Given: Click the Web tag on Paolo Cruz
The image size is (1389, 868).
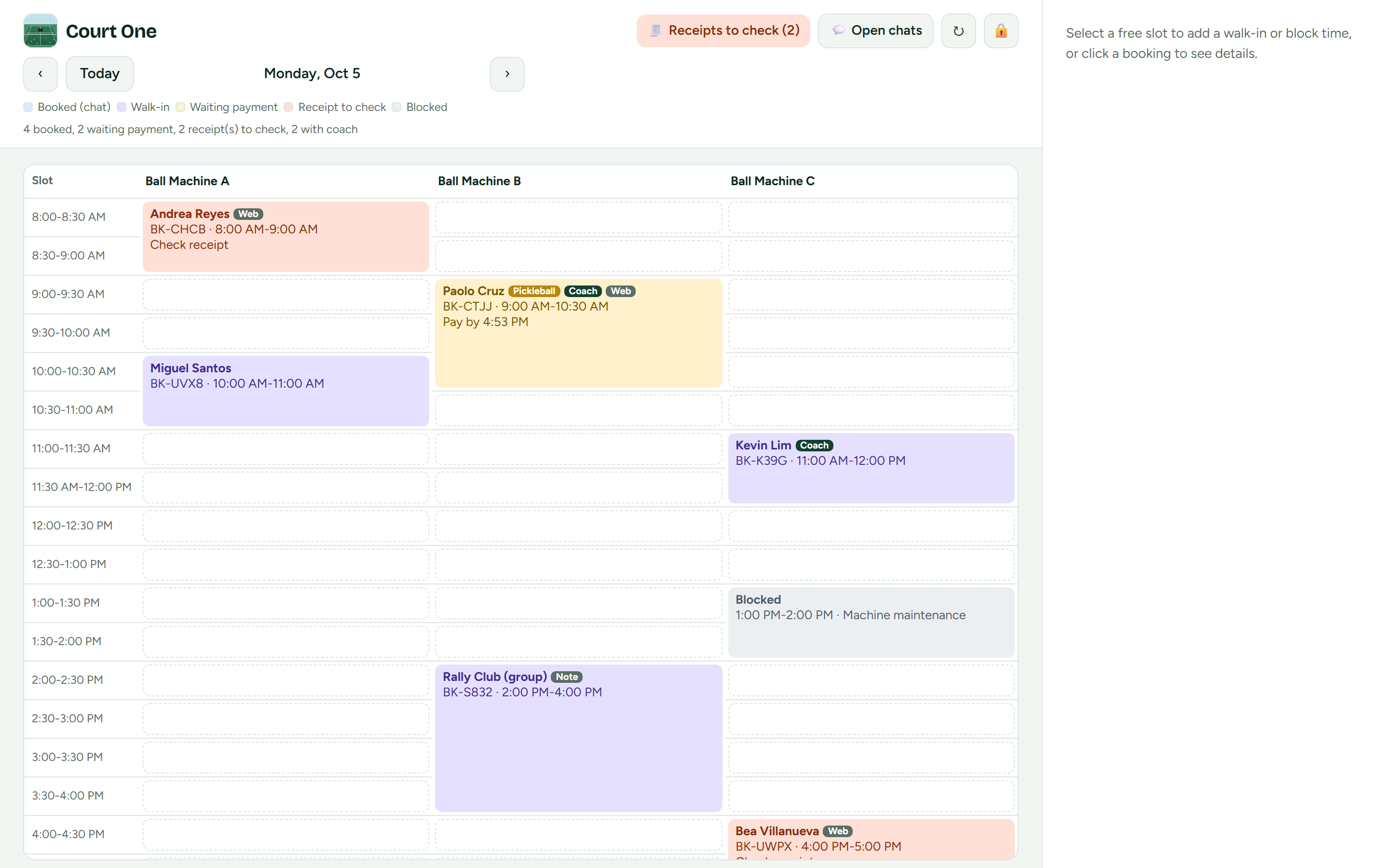Looking at the screenshot, I should pyautogui.click(x=620, y=291).
